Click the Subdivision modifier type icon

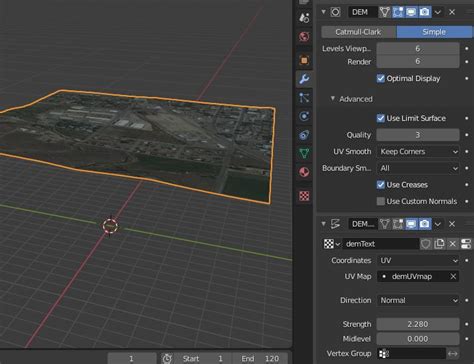click(335, 12)
